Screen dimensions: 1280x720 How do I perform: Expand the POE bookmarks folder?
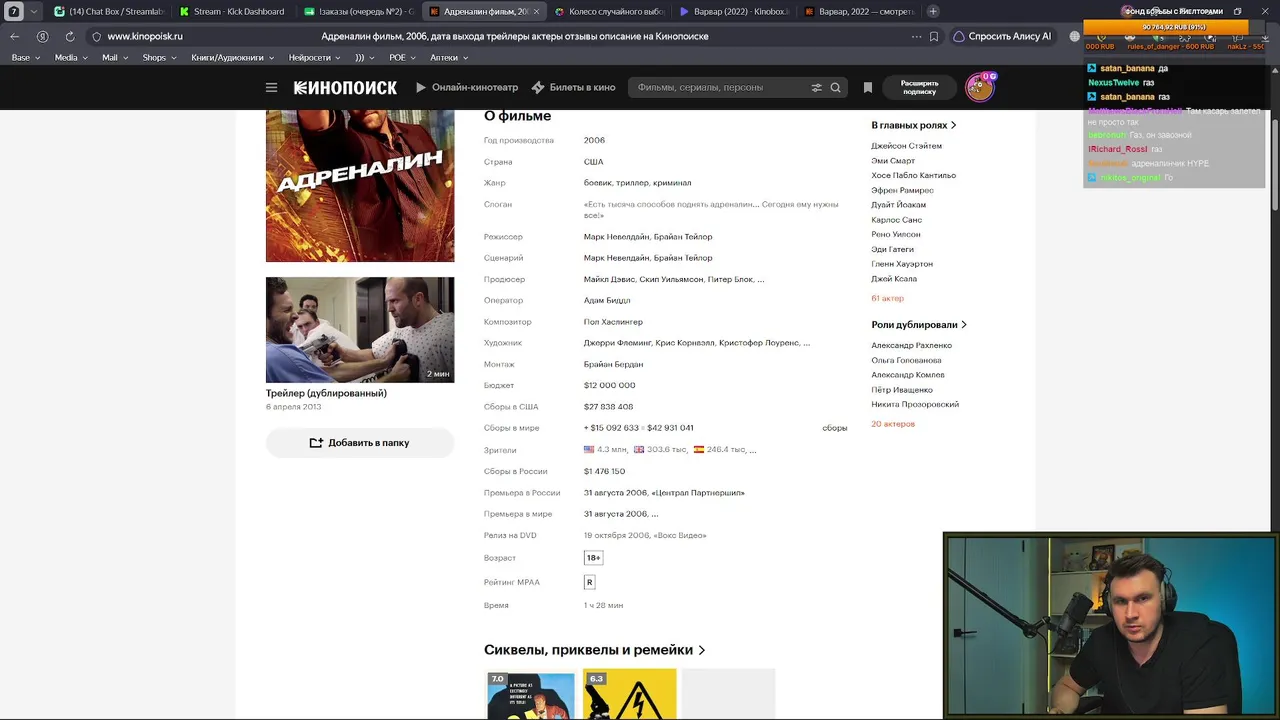click(x=402, y=58)
